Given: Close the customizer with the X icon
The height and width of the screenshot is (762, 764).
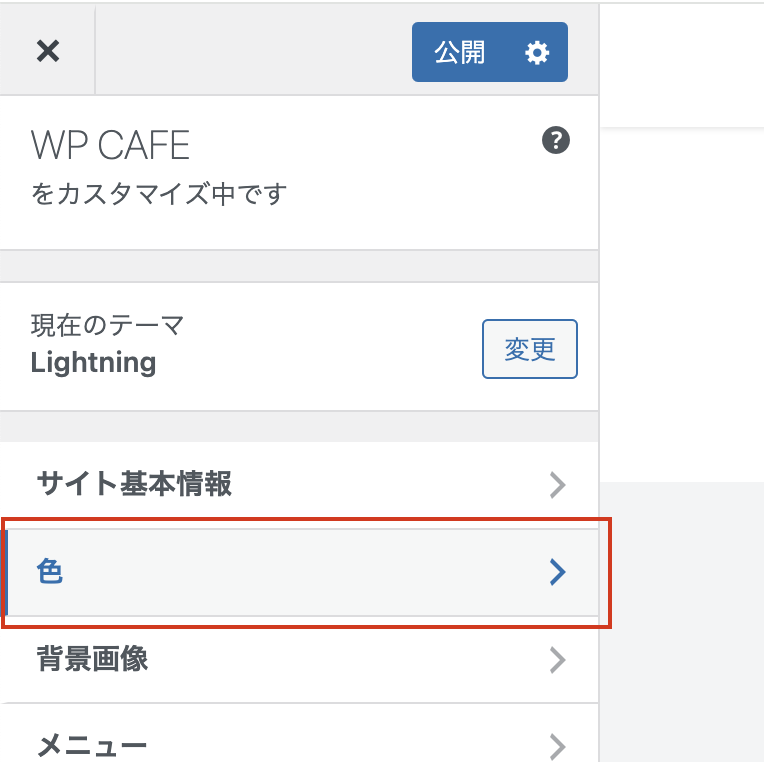Looking at the screenshot, I should pyautogui.click(x=47, y=51).
